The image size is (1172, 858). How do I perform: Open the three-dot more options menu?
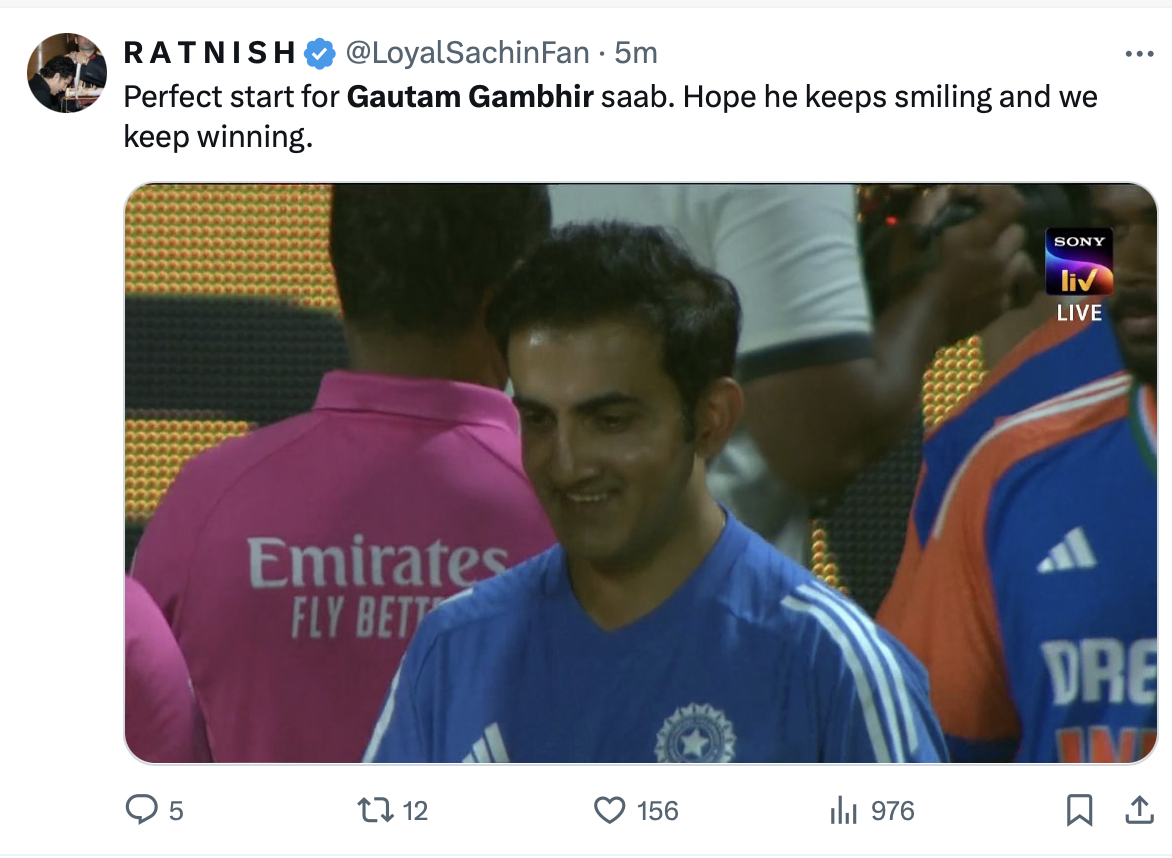click(x=1139, y=54)
